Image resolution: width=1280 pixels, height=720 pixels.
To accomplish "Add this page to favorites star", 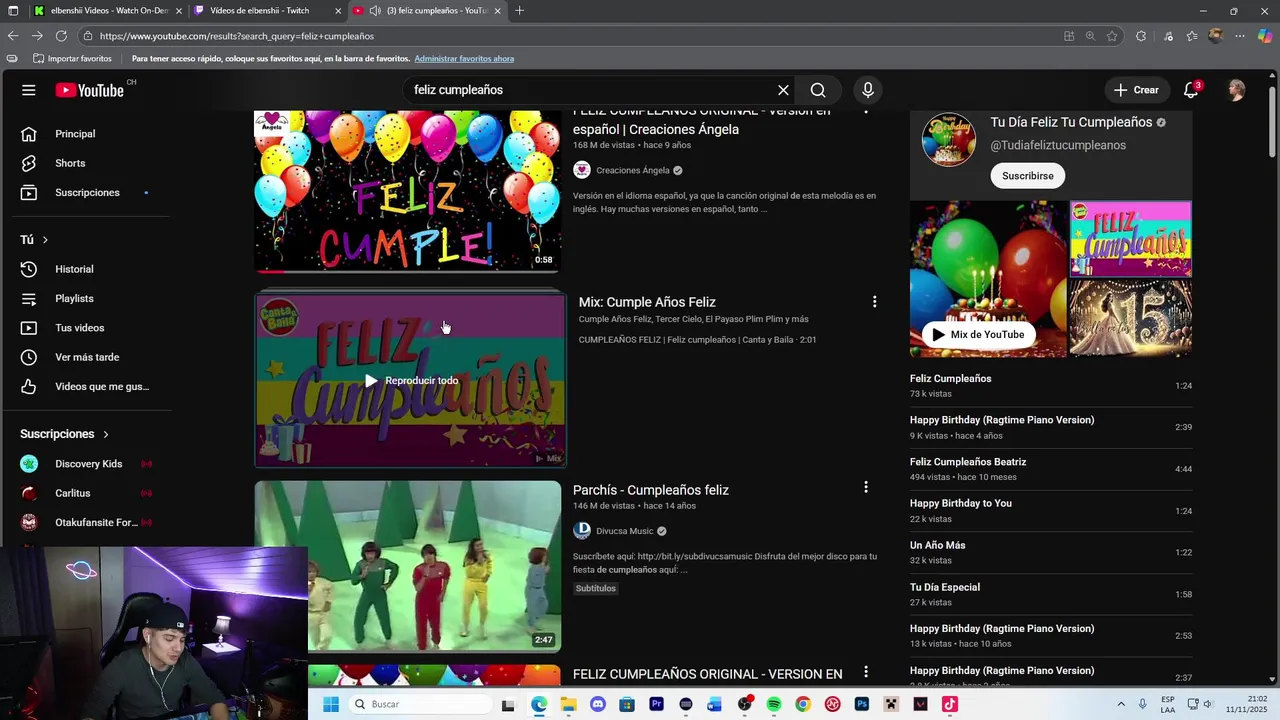I will point(1112,36).
